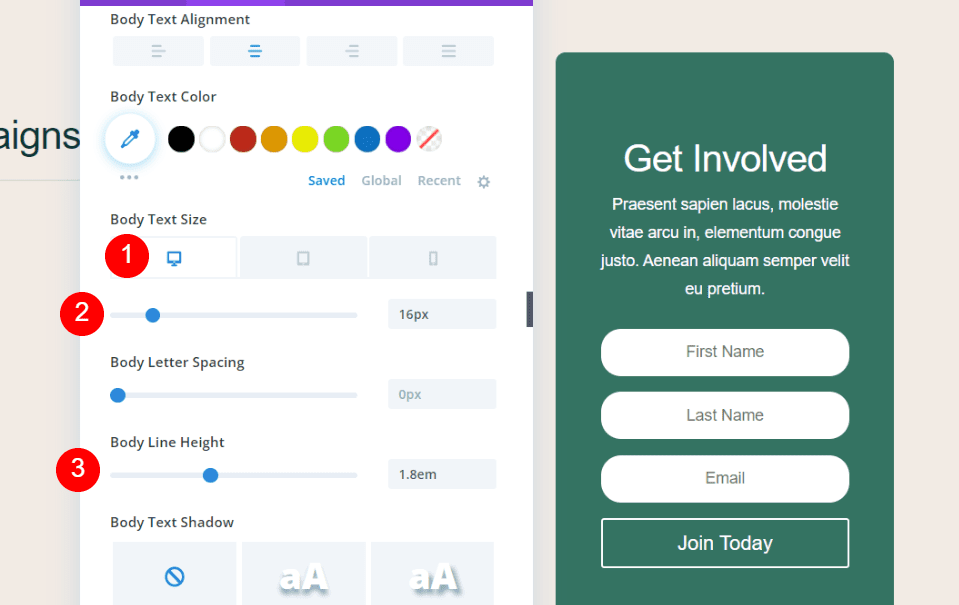Switch to the Recent colors tab
The image size is (959, 605).
click(439, 180)
